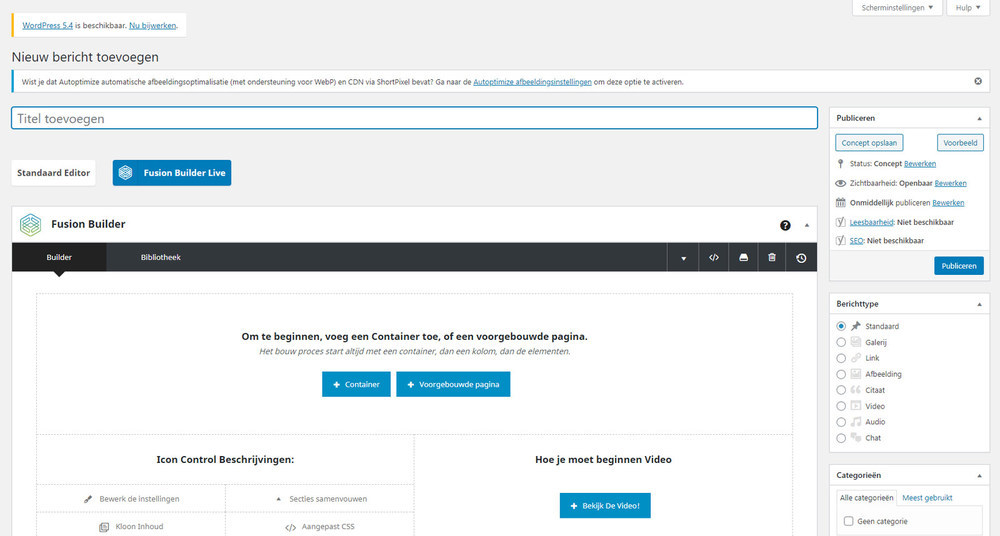Open the Scherminstellingen dropdown

[x=897, y=8]
